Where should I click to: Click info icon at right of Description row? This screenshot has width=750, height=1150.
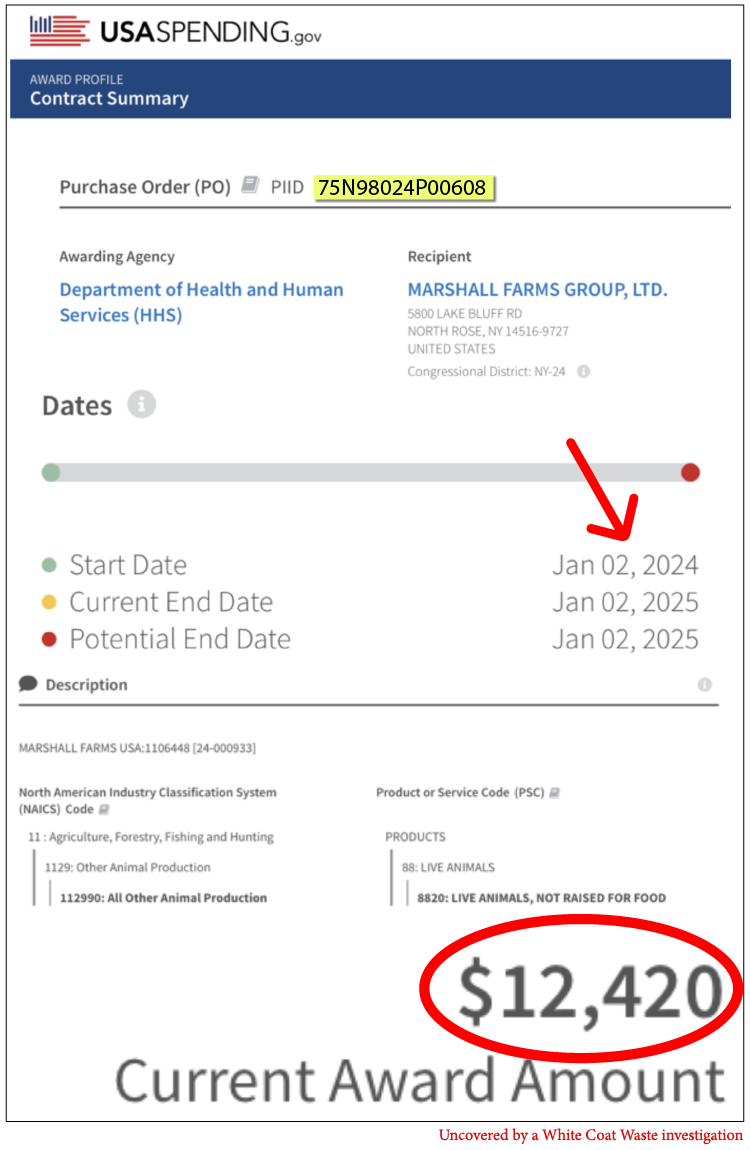704,685
